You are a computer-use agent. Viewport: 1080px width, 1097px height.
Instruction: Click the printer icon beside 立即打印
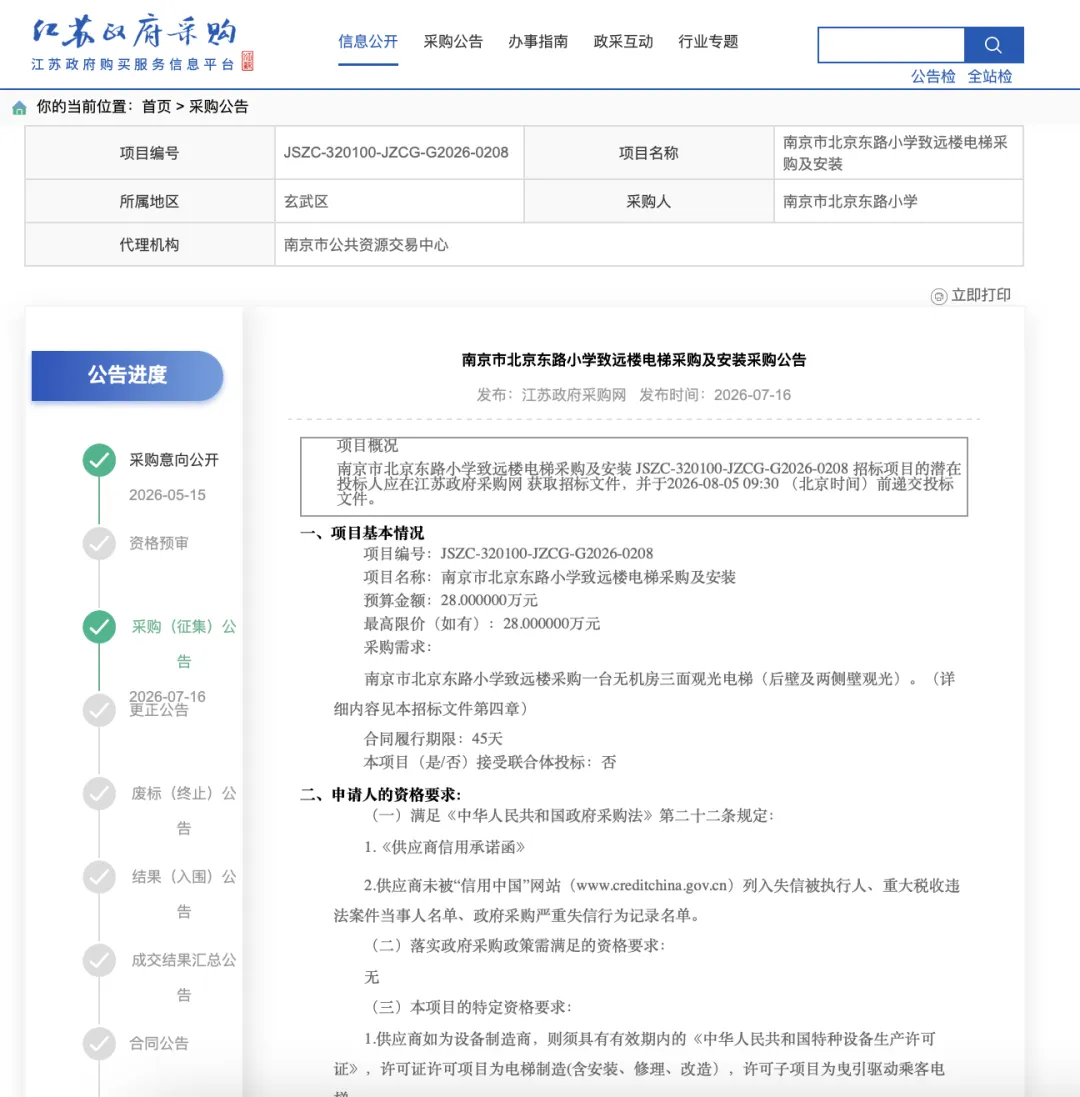[939, 296]
